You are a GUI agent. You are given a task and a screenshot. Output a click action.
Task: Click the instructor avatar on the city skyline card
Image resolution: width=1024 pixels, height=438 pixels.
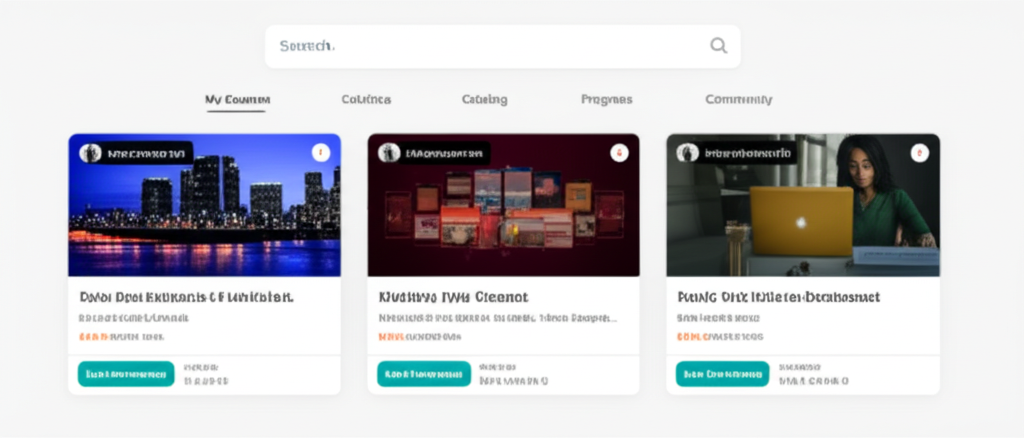(x=91, y=153)
